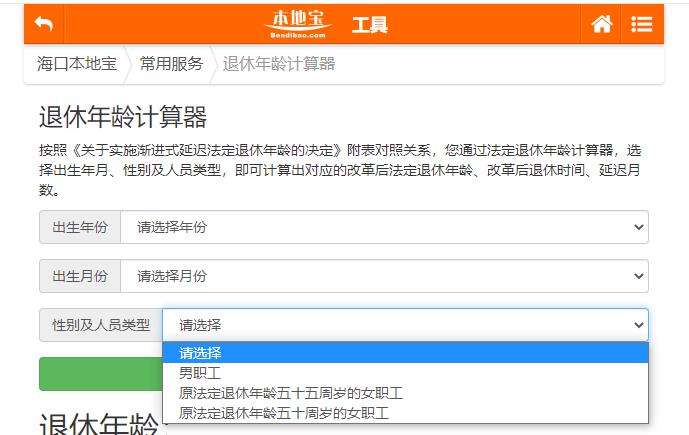The height and width of the screenshot is (435, 689).
Task: Click the 出生年份 field label
Action: [x=80, y=227]
